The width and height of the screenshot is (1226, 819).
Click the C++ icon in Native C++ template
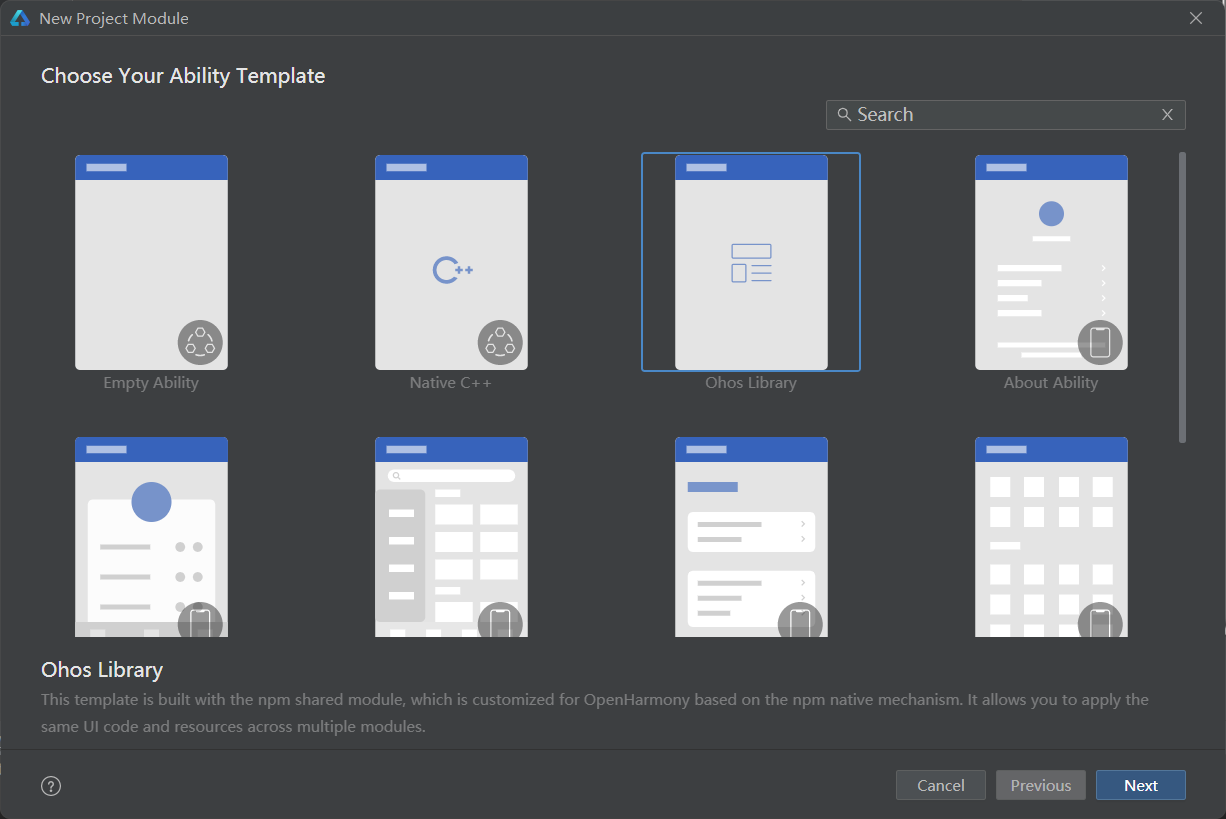click(453, 270)
